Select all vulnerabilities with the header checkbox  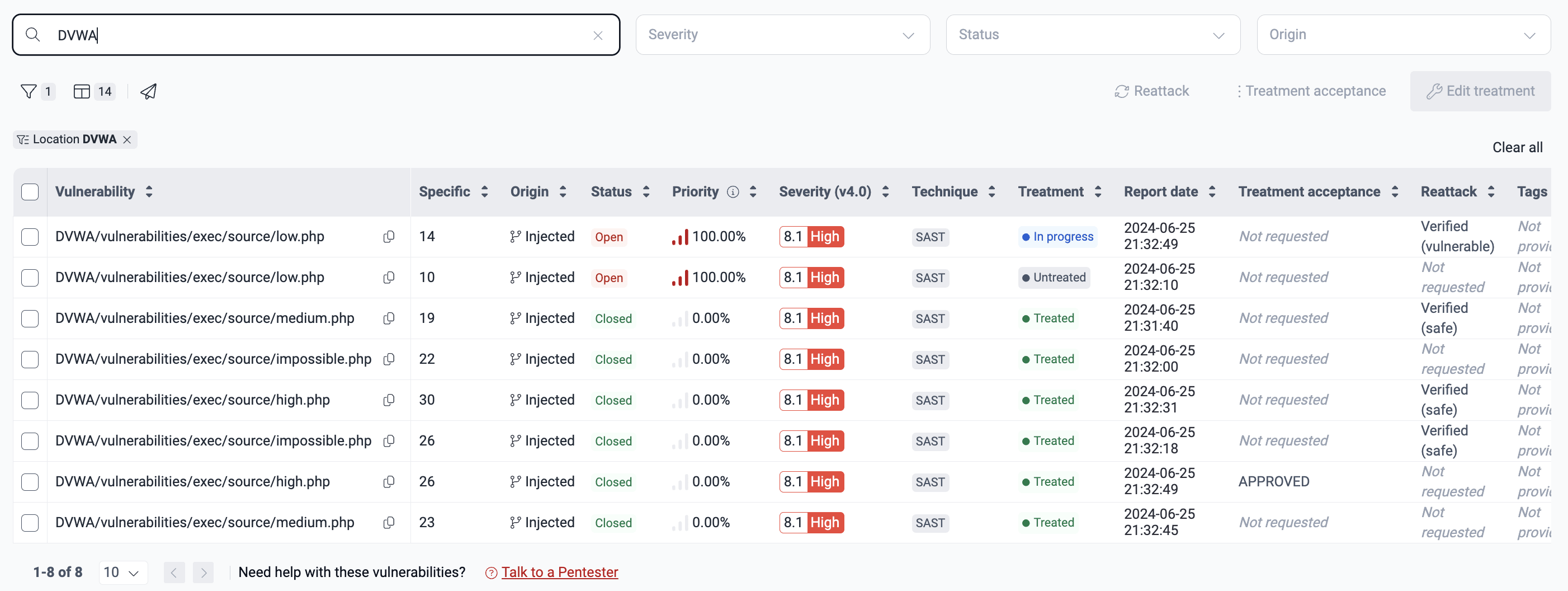[x=29, y=191]
